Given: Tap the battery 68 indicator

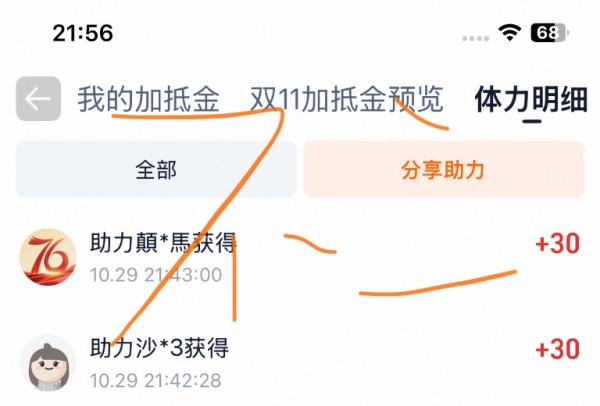Looking at the screenshot, I should (549, 33).
